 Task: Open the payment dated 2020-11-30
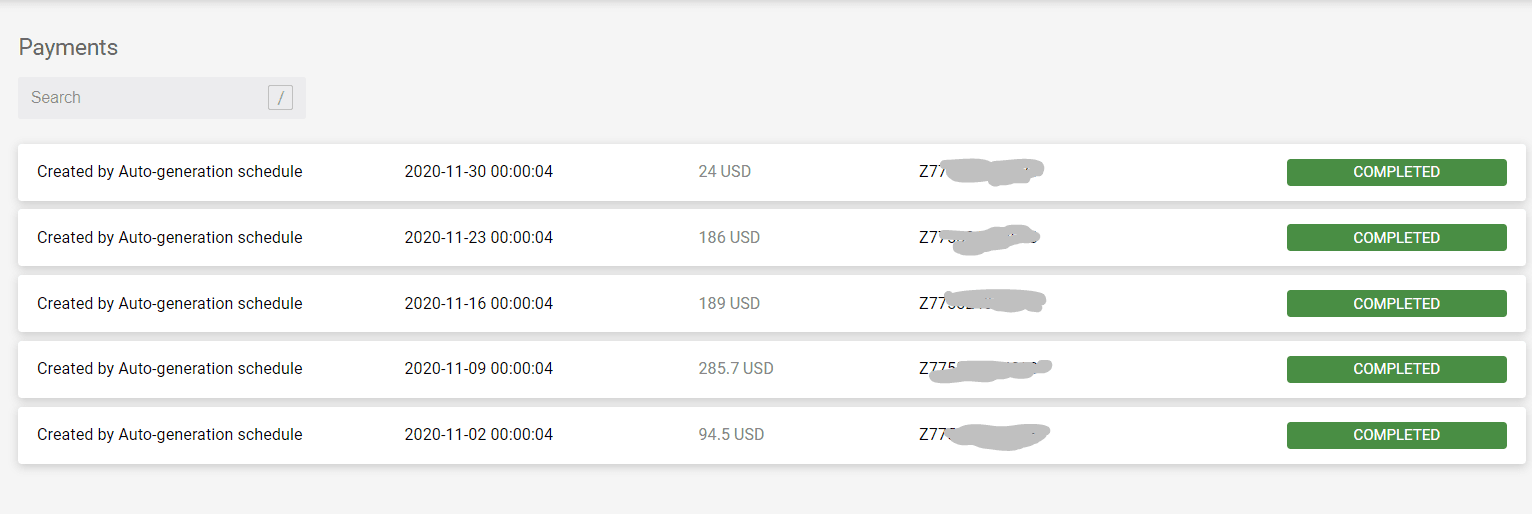[x=772, y=172]
